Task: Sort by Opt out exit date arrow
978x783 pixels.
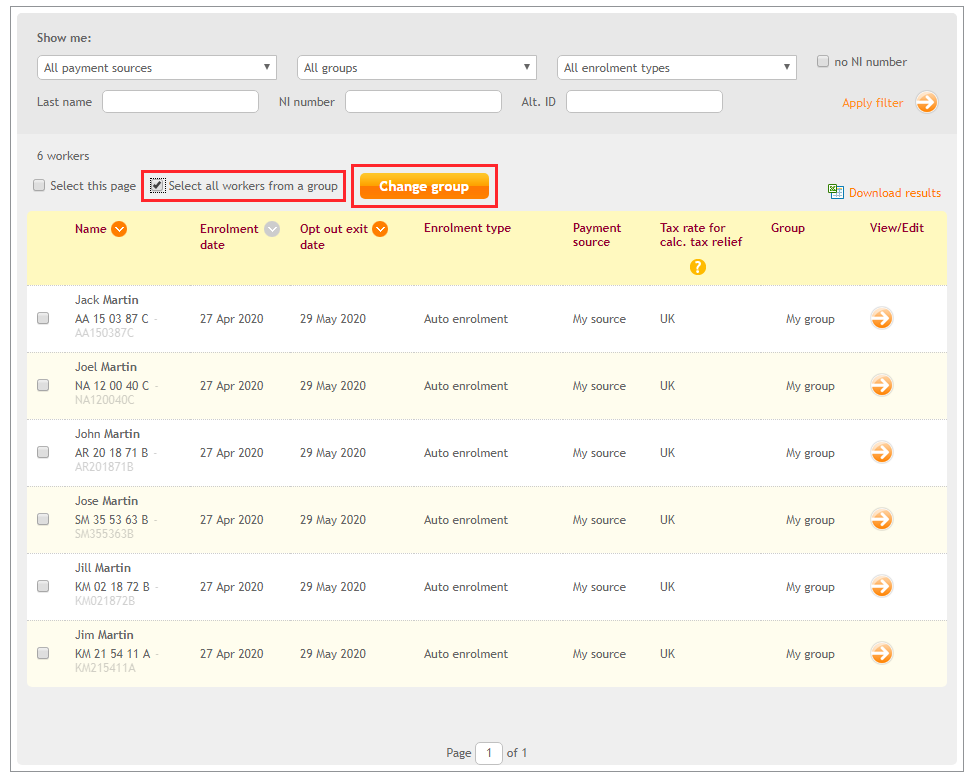Action: pyautogui.click(x=380, y=229)
